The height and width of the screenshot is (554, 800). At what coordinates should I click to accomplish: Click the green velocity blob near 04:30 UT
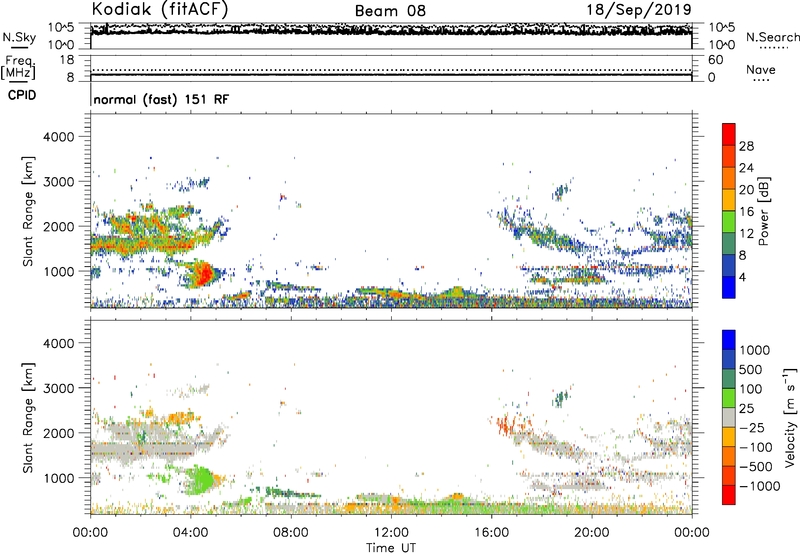(x=203, y=480)
